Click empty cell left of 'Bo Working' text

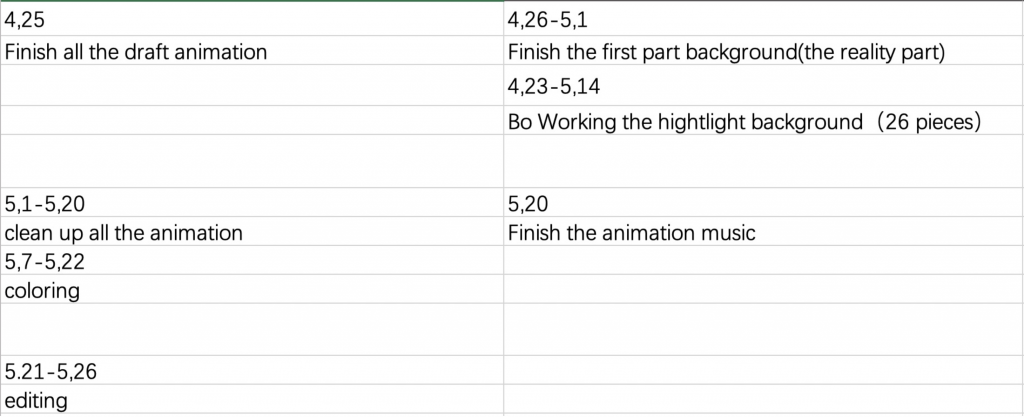(x=251, y=120)
